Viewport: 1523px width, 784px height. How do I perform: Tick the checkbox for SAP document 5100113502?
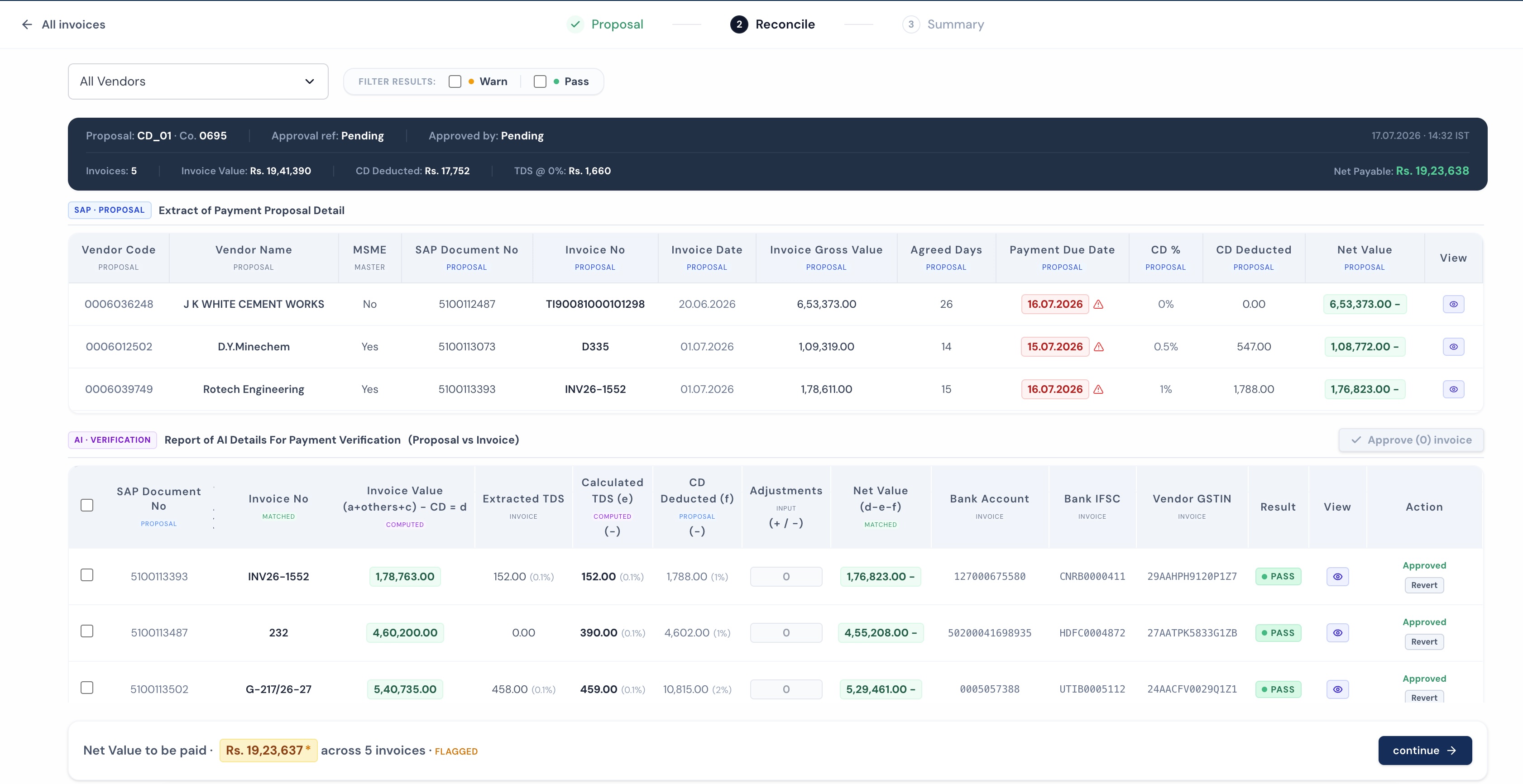87,688
